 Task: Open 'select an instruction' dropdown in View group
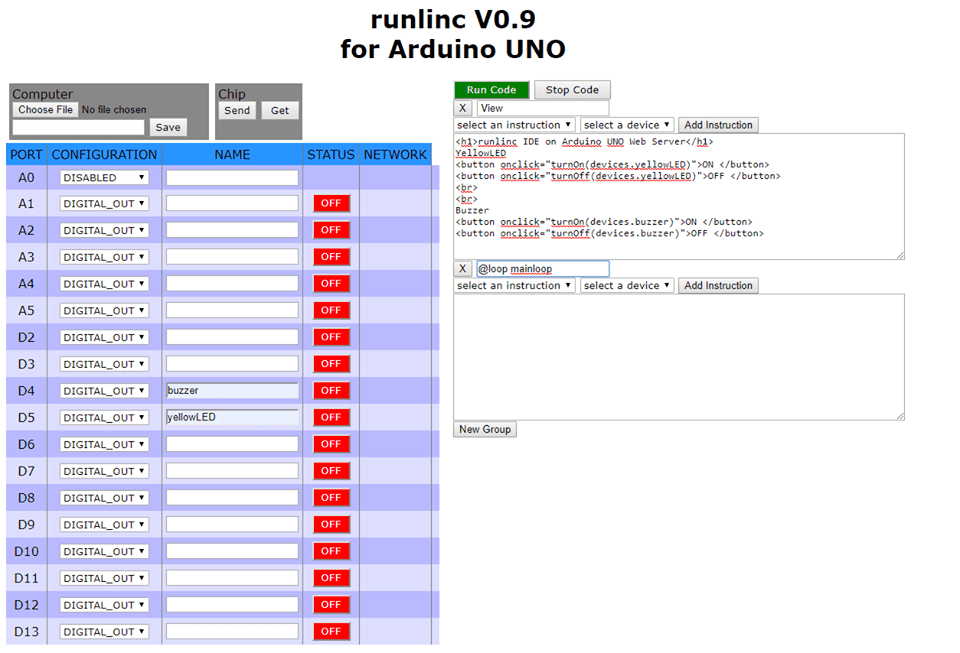(x=514, y=125)
